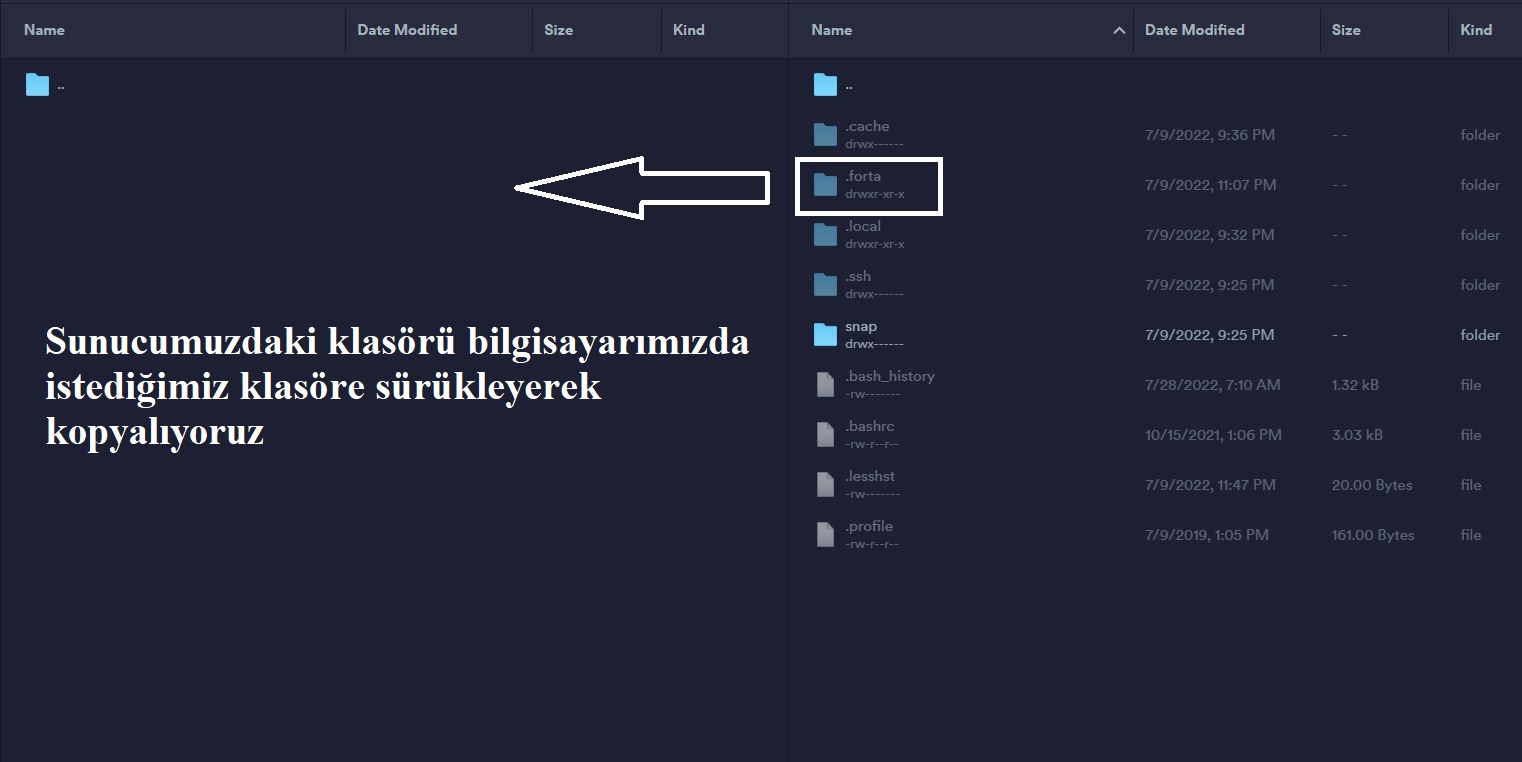Click the folder kind of snap row
This screenshot has width=1522, height=762.
1480,335
